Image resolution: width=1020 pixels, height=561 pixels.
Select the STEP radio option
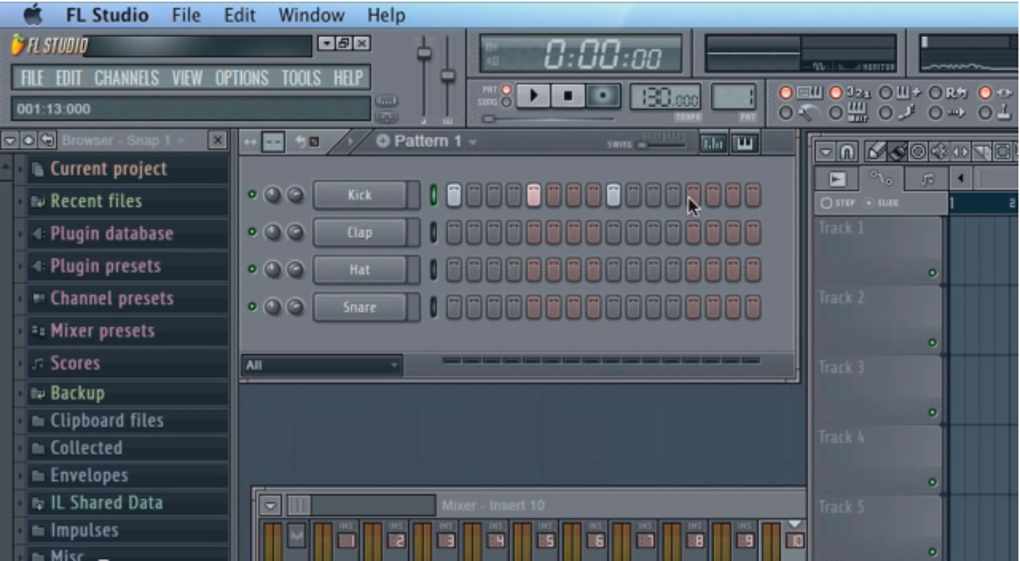tap(827, 203)
